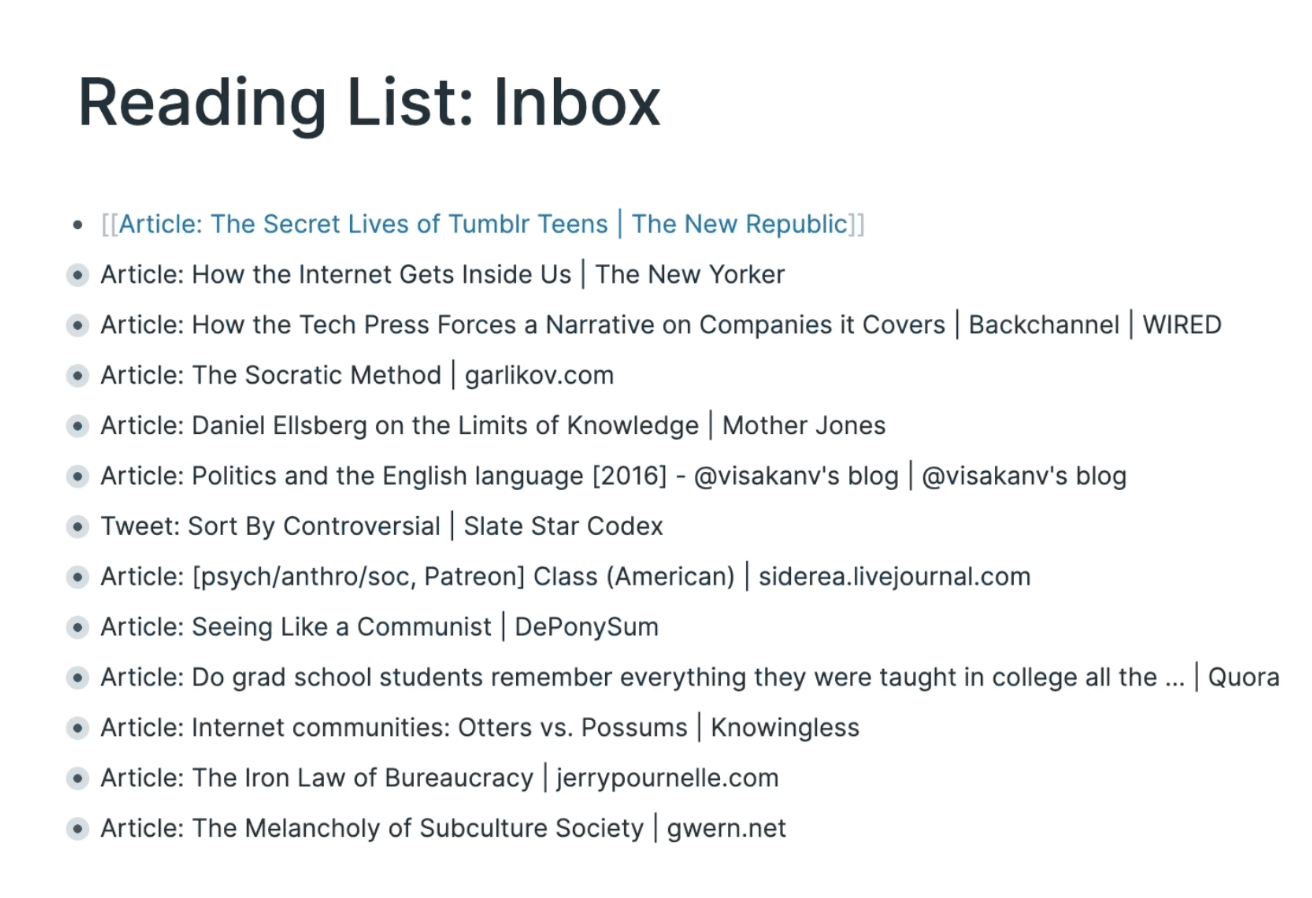Click into 'The Socratic Method | garlikov.com' block
Screen dimensions: 1312x898
coord(357,376)
